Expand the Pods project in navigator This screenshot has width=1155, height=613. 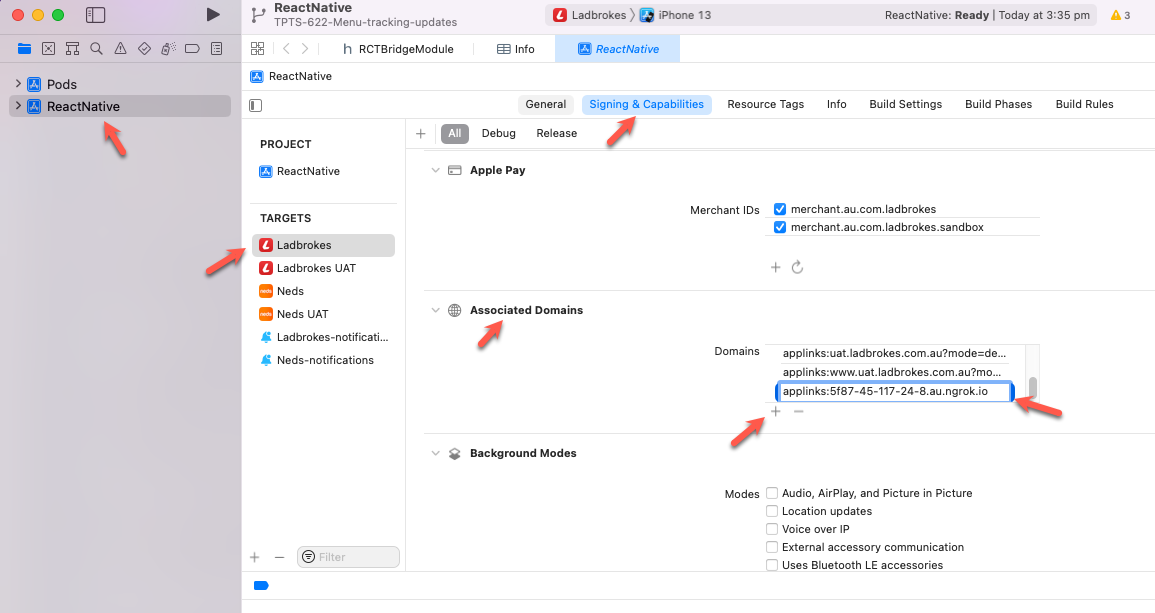coord(18,84)
